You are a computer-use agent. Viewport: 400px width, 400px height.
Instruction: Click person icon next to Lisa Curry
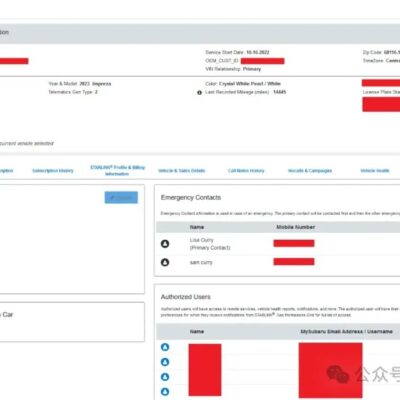(x=165, y=244)
